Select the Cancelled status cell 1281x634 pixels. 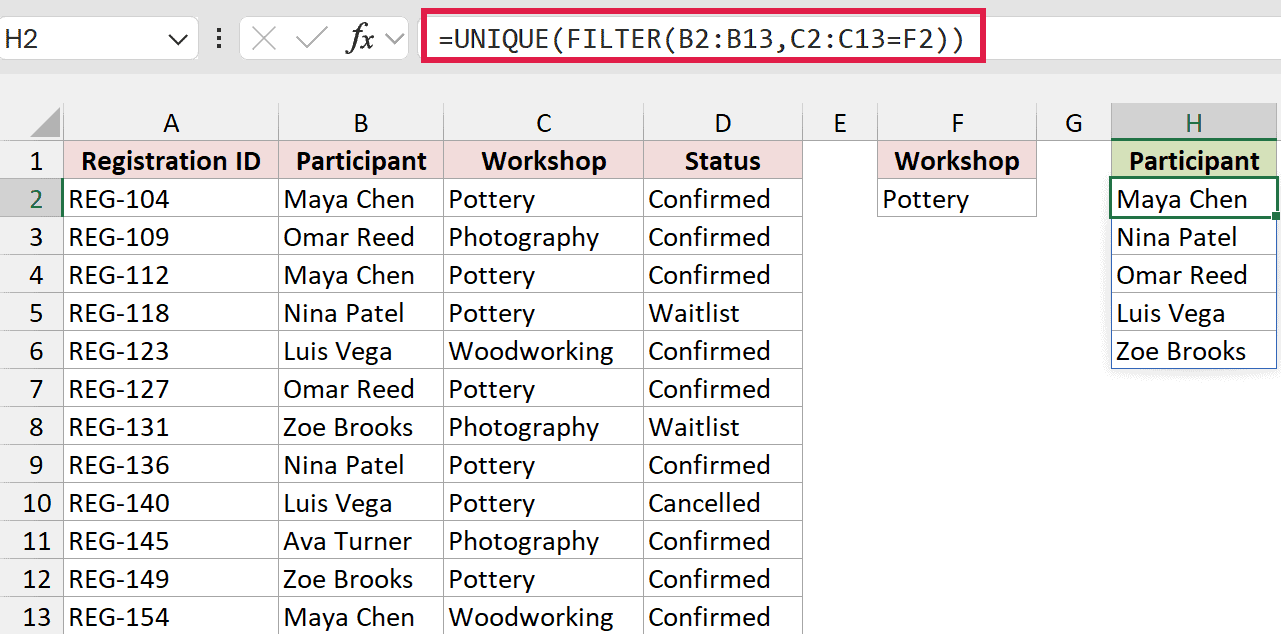pos(723,503)
